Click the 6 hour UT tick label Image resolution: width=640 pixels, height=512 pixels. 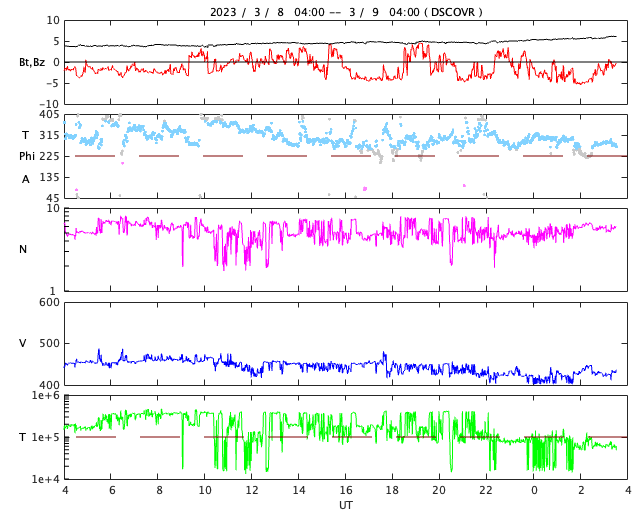(112, 490)
